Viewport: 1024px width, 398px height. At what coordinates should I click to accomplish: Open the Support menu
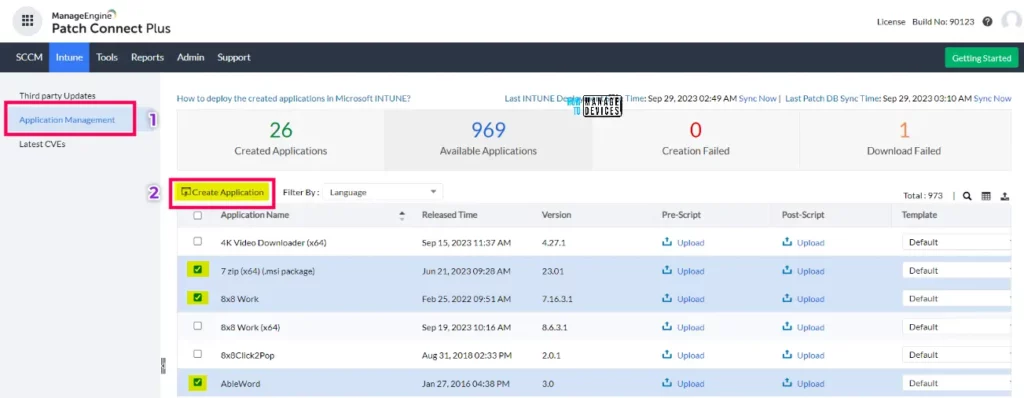coord(234,58)
